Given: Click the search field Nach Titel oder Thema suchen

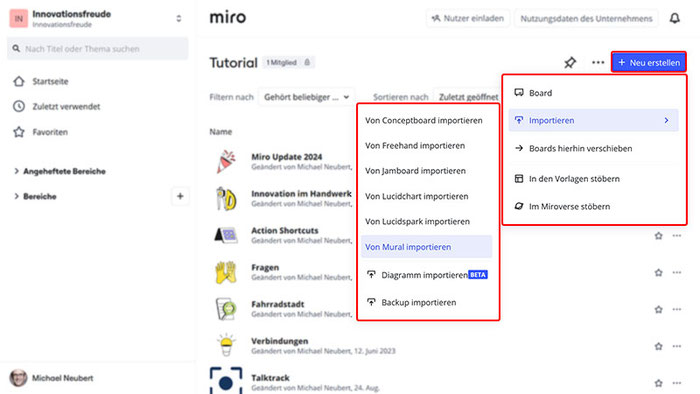Looking at the screenshot, I should pos(97,49).
